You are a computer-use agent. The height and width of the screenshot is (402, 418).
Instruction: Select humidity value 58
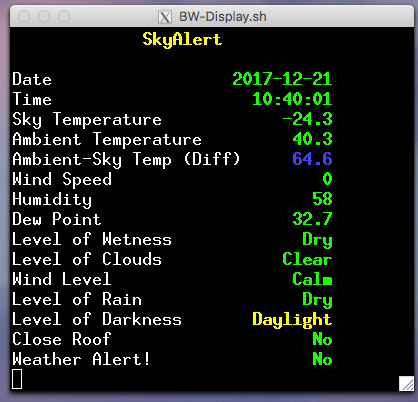[322, 199]
